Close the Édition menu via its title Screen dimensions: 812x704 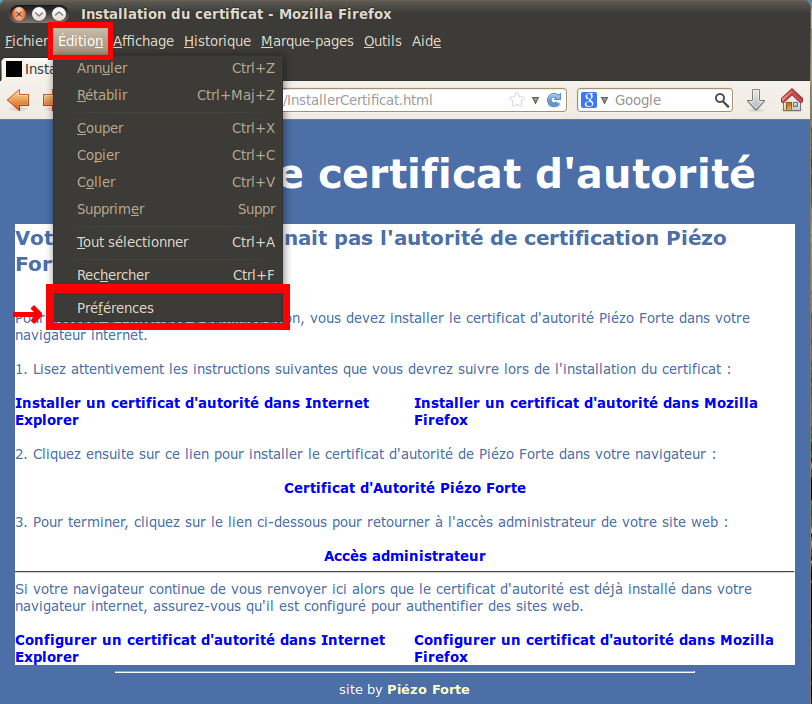click(x=80, y=41)
